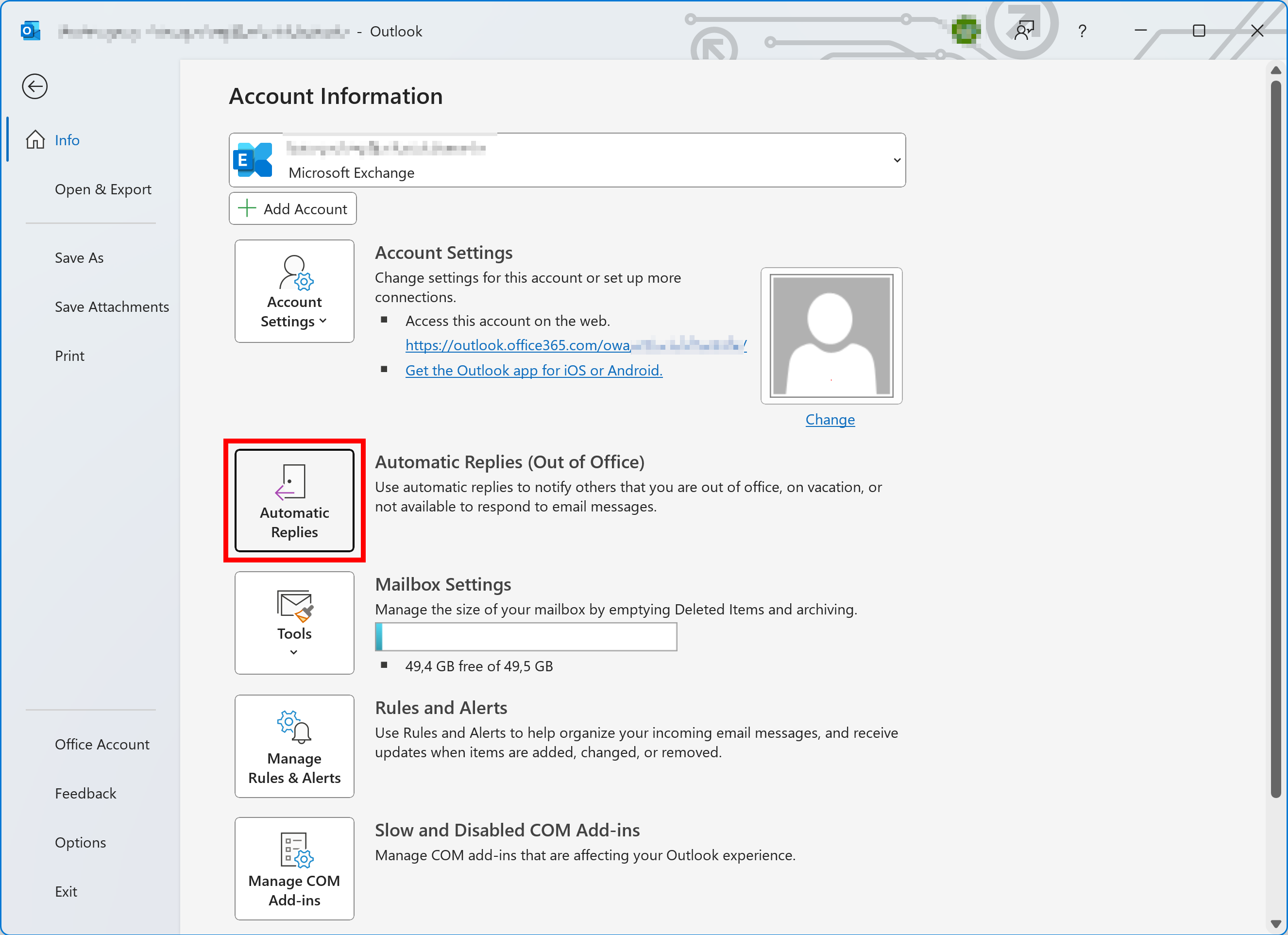Select Save Attachments in sidebar
Image resolution: width=1288 pixels, height=935 pixels.
point(112,307)
